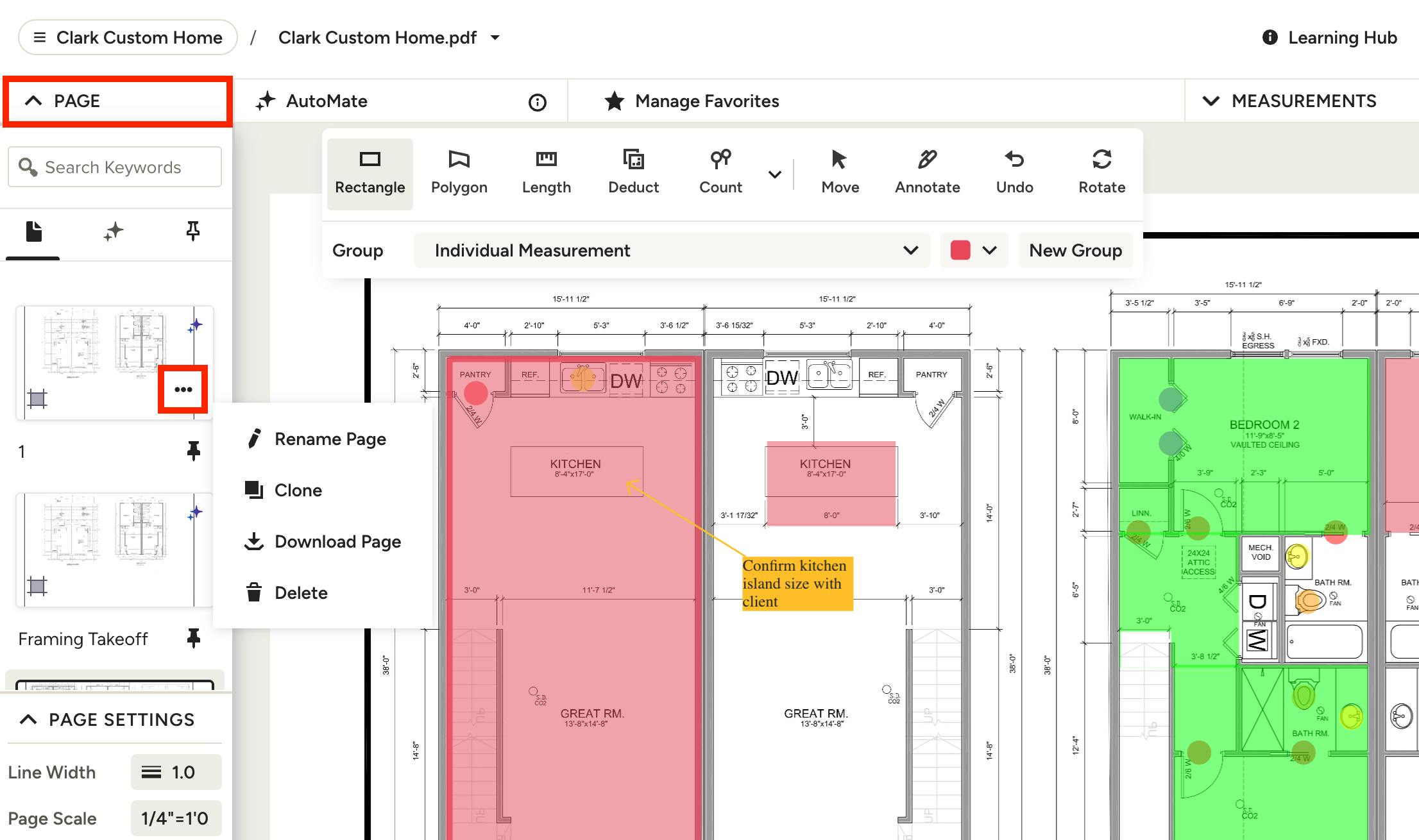The width and height of the screenshot is (1419, 840).
Task: Rotate the page
Action: tap(1101, 172)
